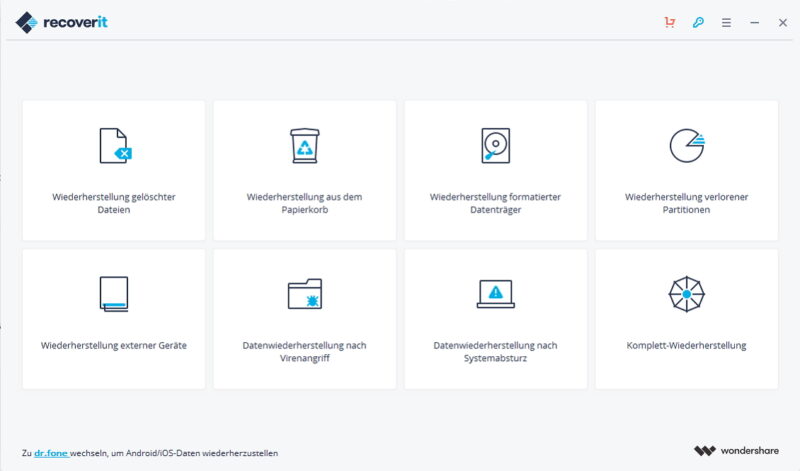This screenshot has width=800, height=471.
Task: Click the system crash laptop icon
Action: (x=495, y=294)
